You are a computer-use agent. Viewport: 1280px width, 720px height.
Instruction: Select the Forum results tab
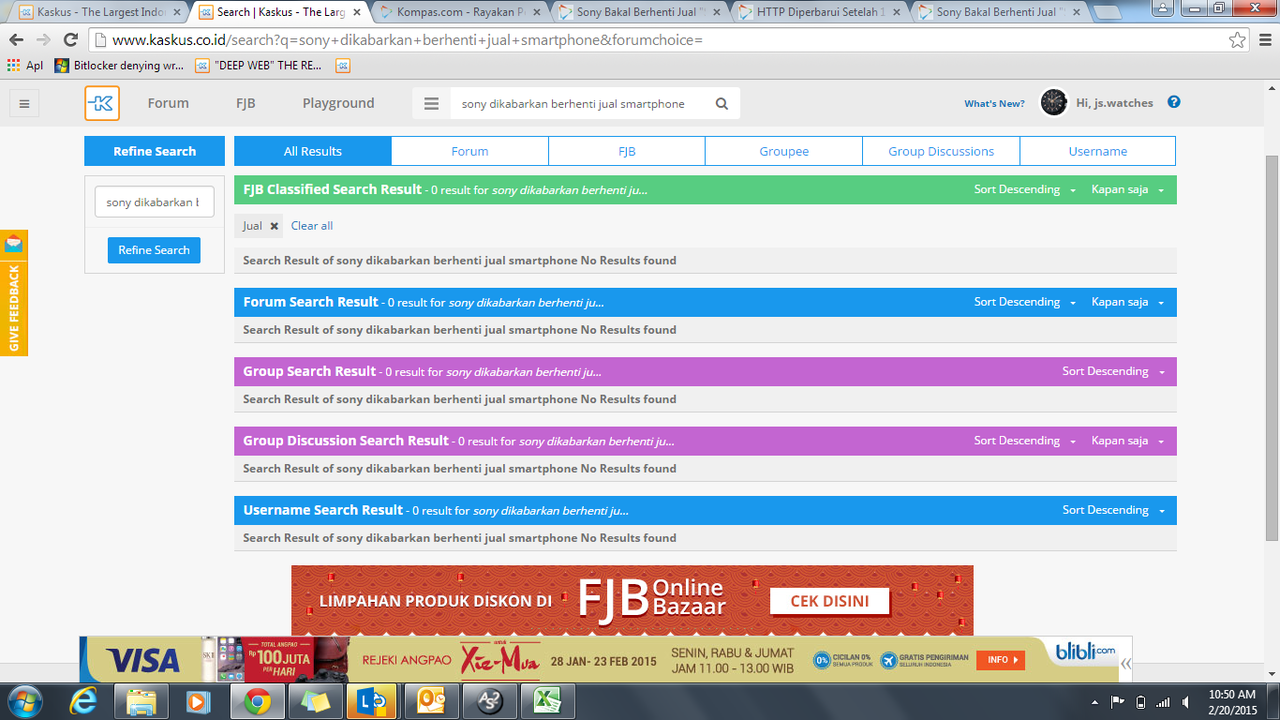470,151
